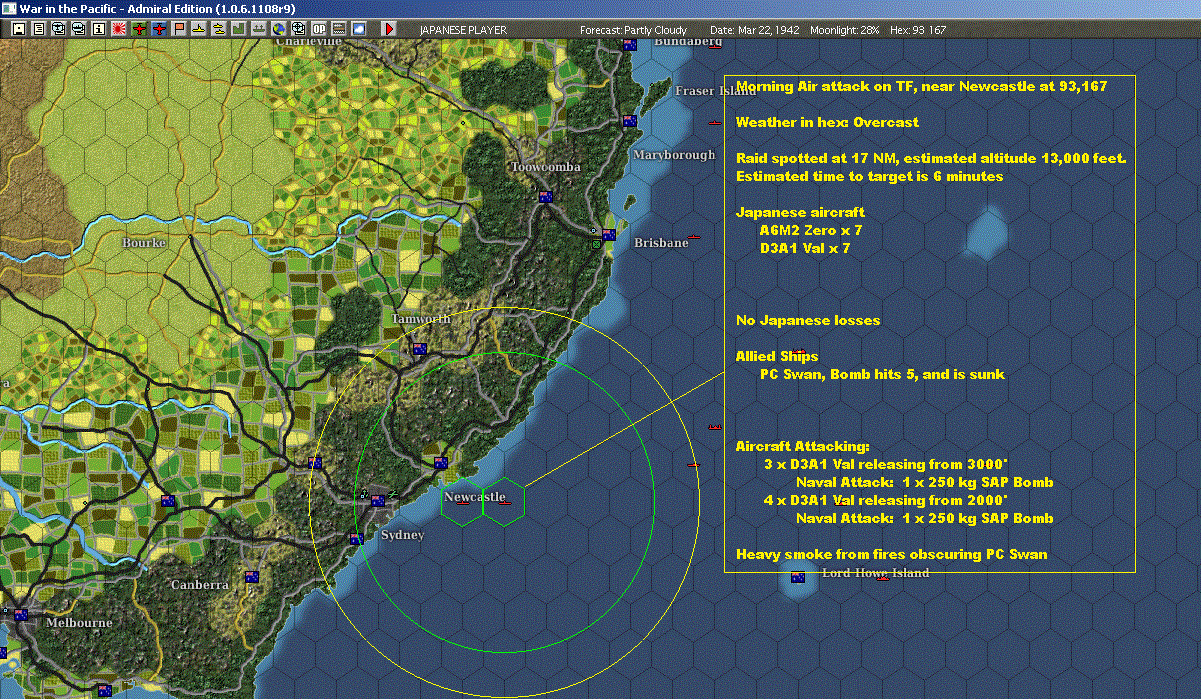Click red plane on green background icon

(x=138, y=30)
